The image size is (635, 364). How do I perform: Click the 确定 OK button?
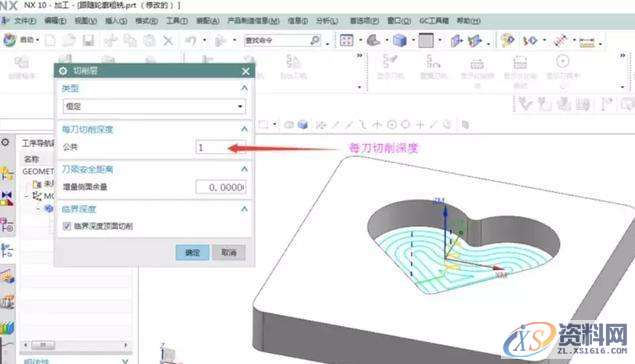(x=192, y=252)
